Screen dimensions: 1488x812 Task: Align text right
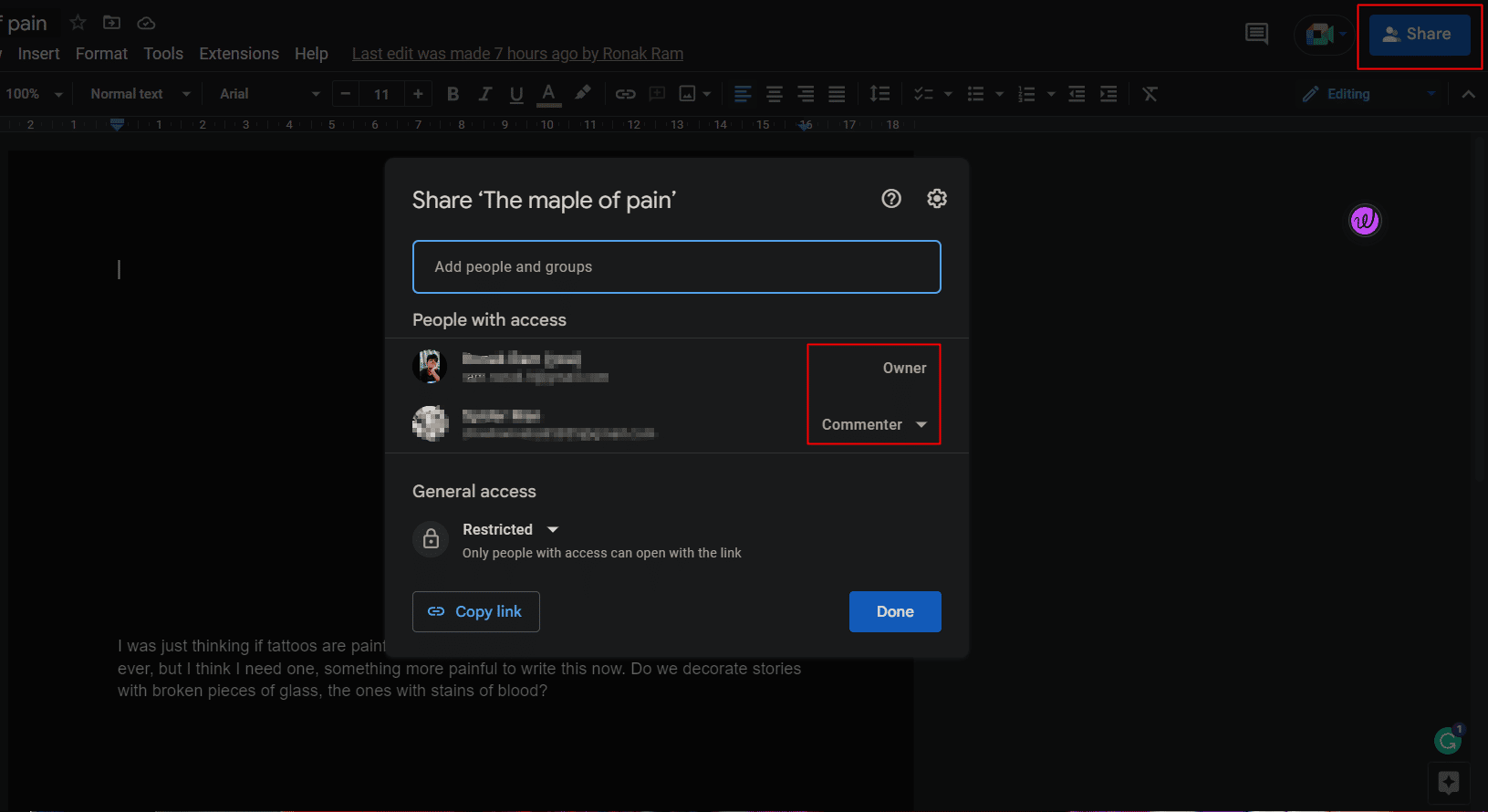tap(806, 94)
